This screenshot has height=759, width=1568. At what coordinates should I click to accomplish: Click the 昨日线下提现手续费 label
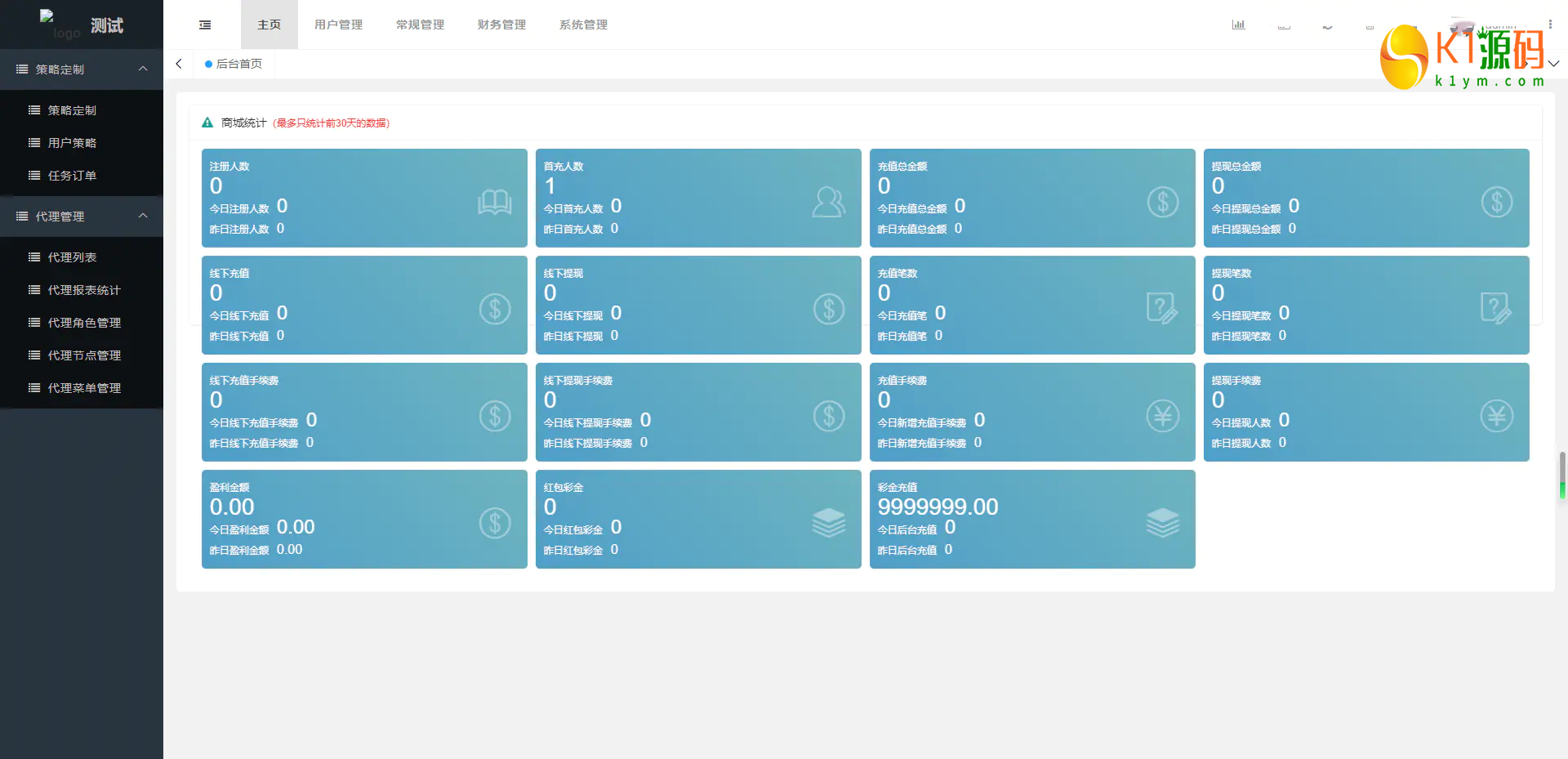[588, 443]
